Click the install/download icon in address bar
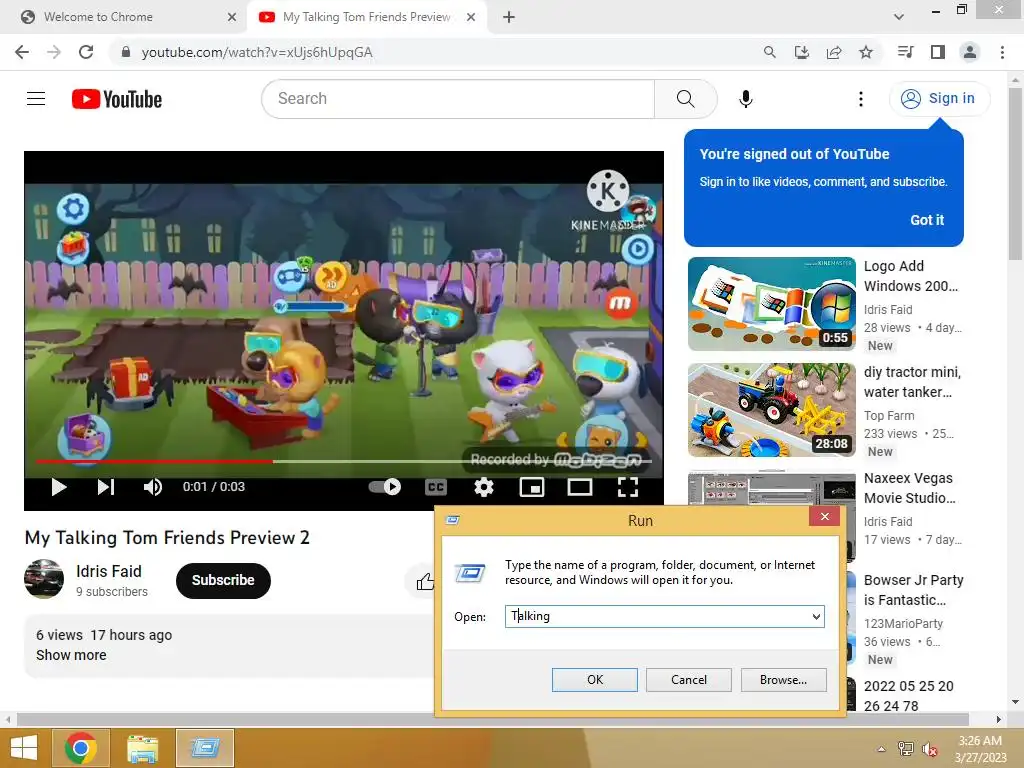This screenshot has width=1024, height=768. click(802, 52)
